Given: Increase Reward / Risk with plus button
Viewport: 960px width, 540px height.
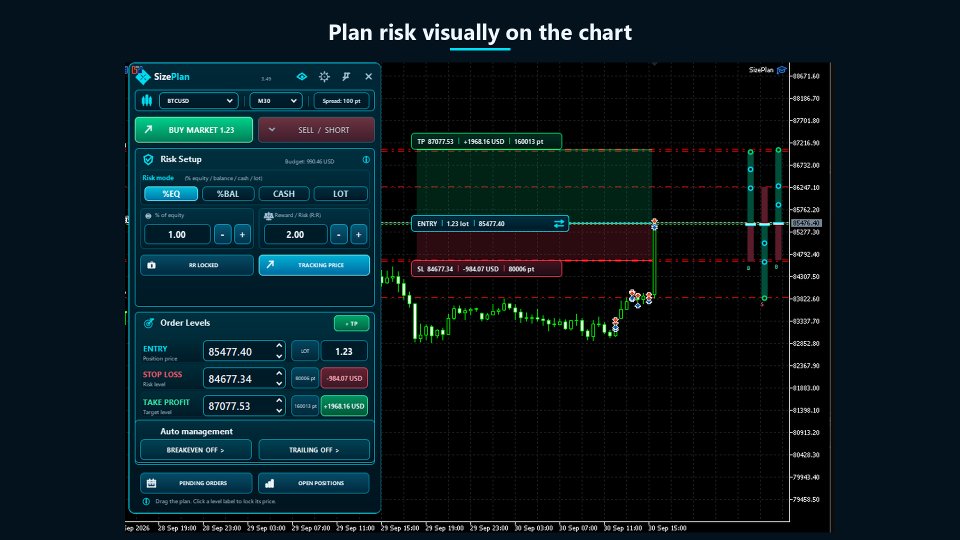Looking at the screenshot, I should (359, 234).
